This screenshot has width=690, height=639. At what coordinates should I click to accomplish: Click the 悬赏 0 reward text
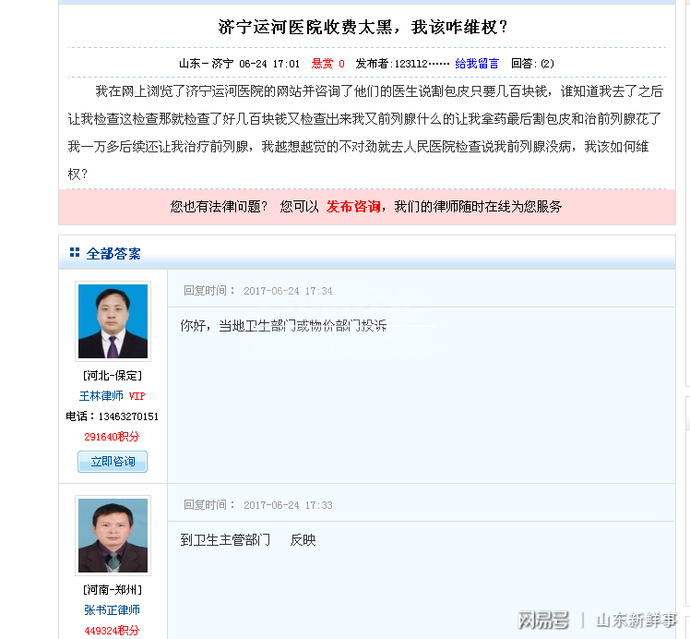(x=328, y=64)
